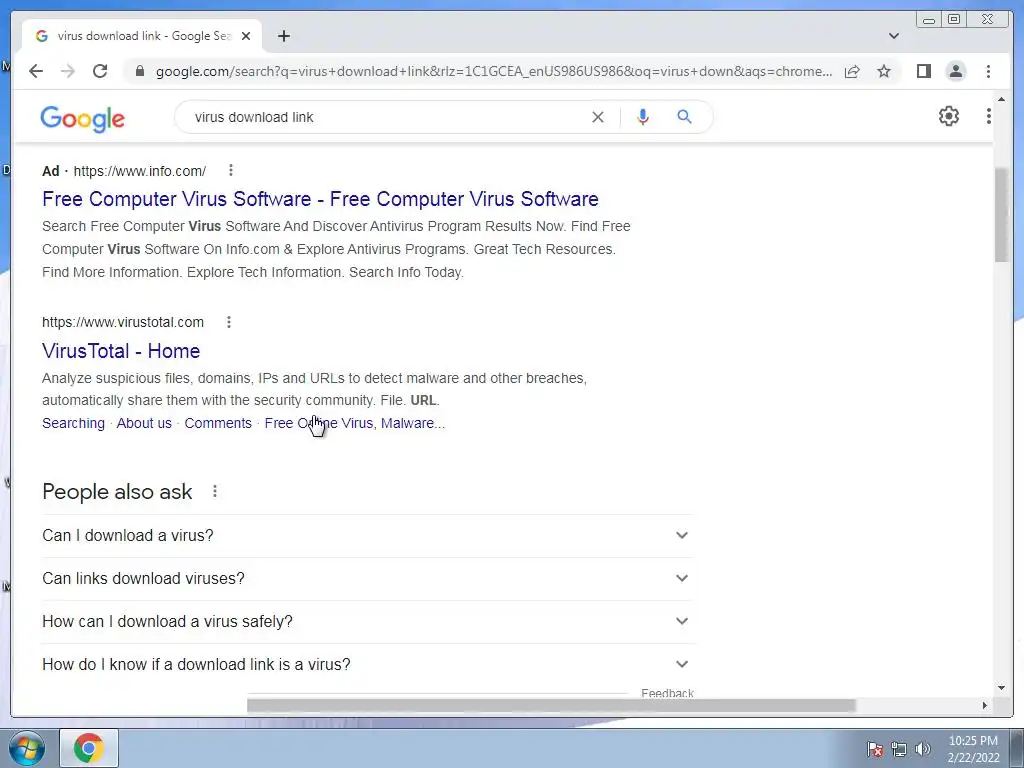Bookmark this page with the star icon
Screen dimensions: 1024x768
tap(884, 71)
